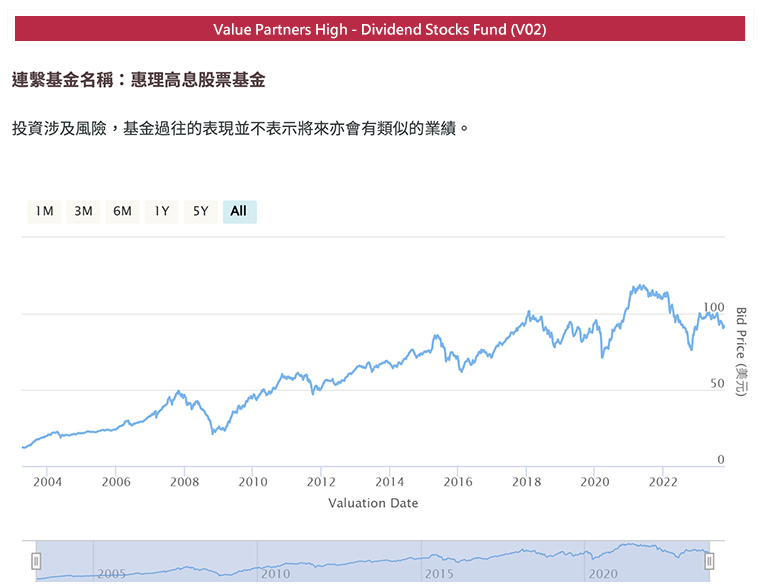Click the navigator at 2010
Image resolution: width=760 pixels, height=588 pixels.
(x=275, y=574)
